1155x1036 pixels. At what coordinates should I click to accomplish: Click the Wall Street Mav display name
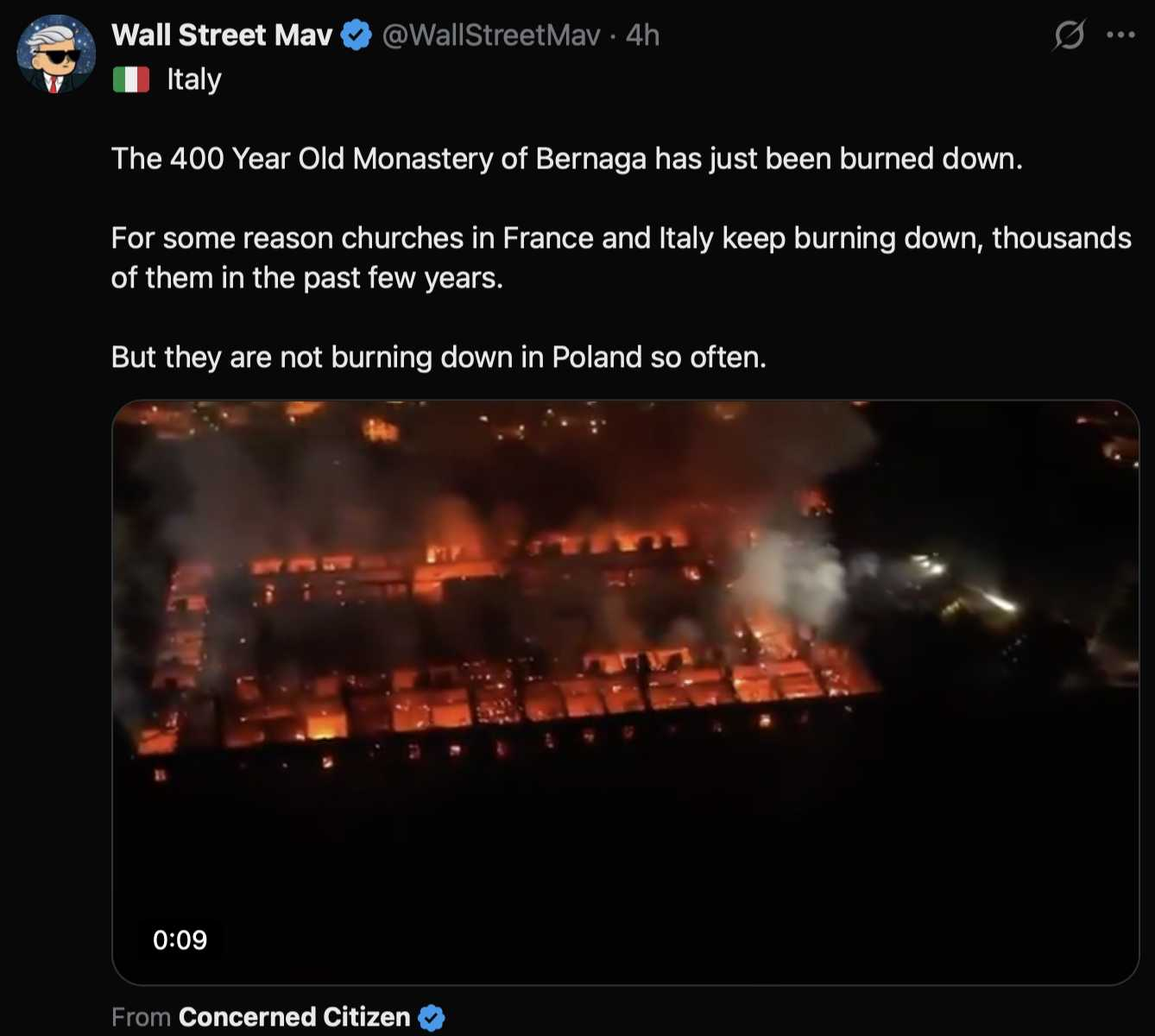coord(222,35)
